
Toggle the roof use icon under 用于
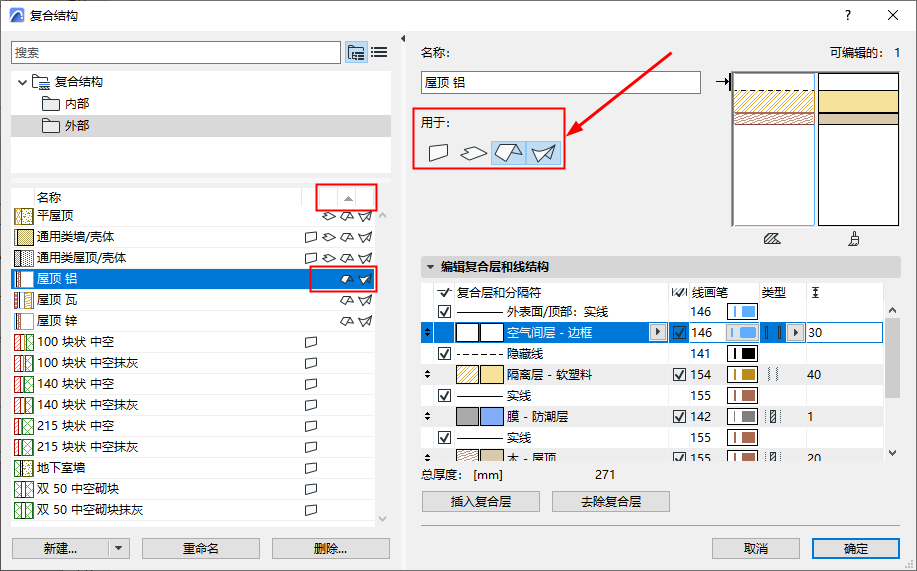coord(508,153)
